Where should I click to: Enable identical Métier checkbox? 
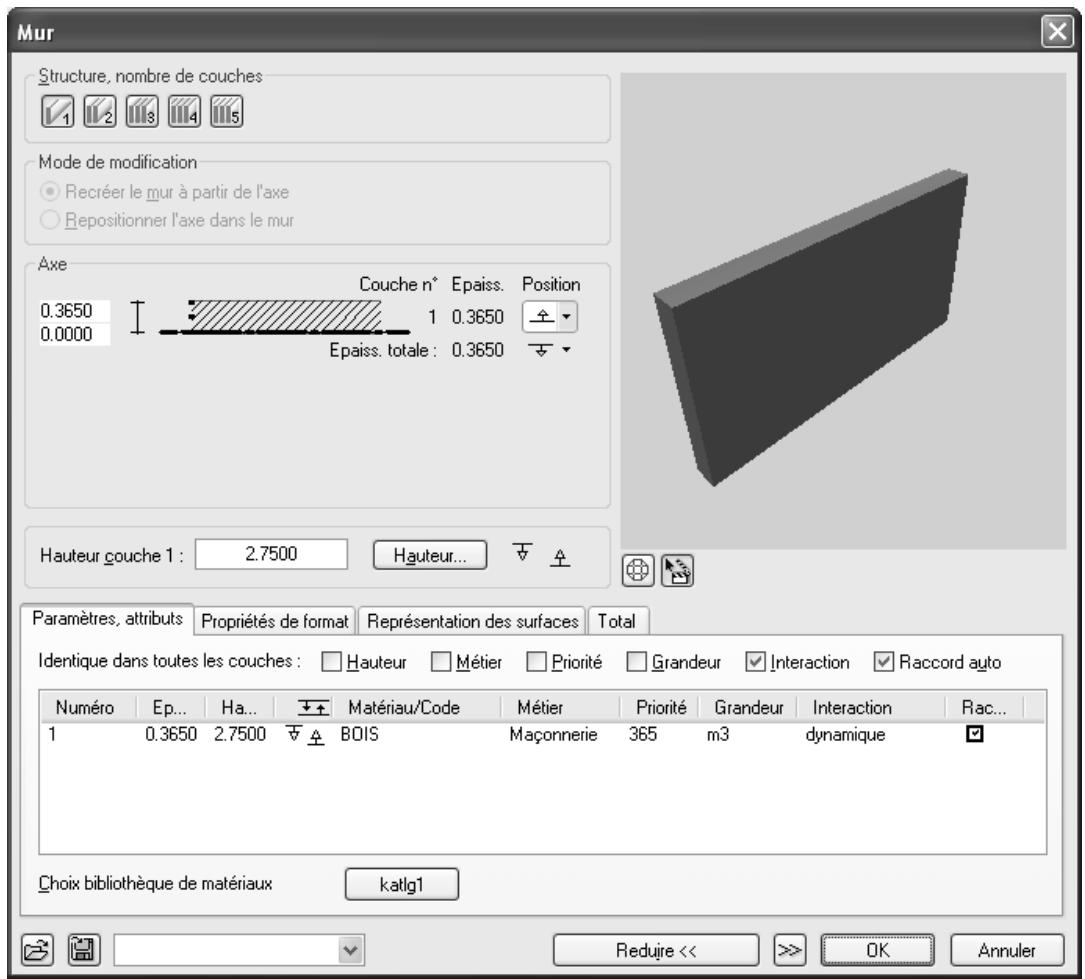pos(441,662)
